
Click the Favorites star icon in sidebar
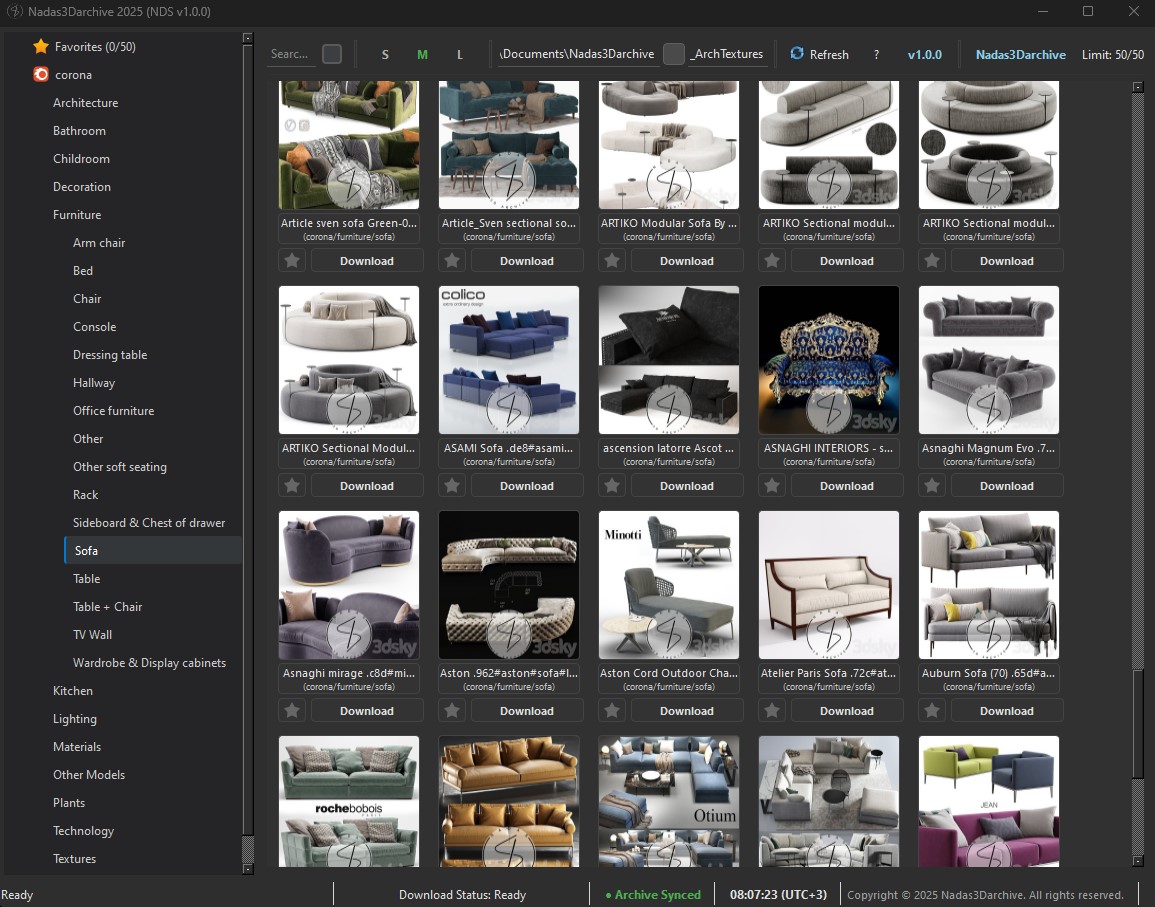40,47
